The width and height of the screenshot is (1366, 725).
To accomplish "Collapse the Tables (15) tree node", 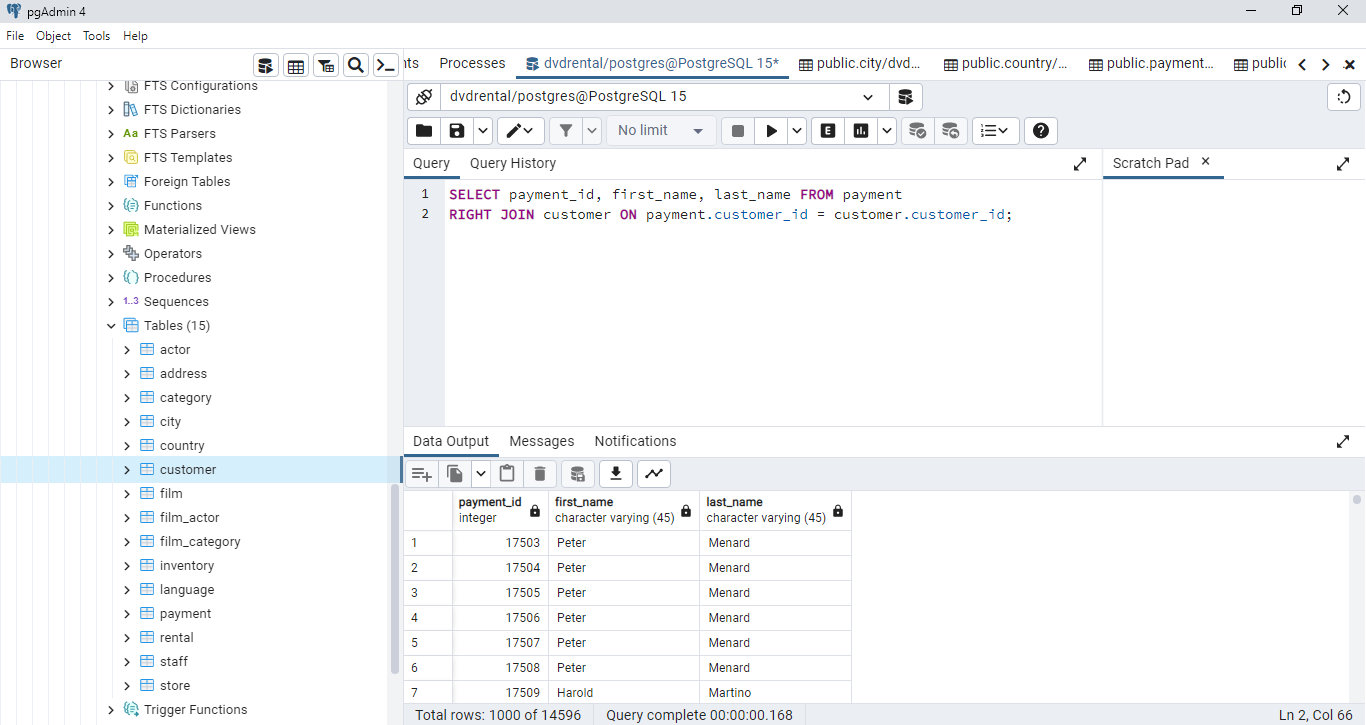I will click(111, 326).
